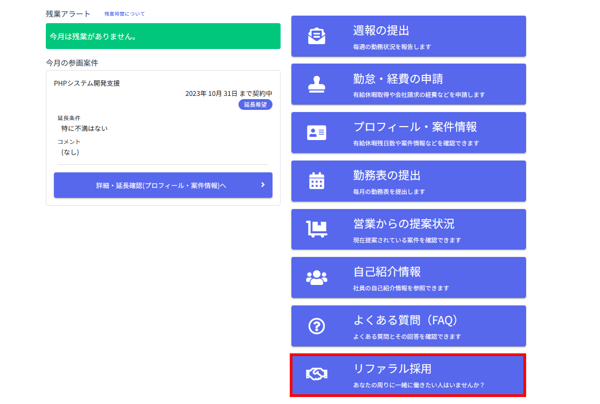This screenshot has width=600, height=404.
Task: Click the calendar icon for 勤務表の提出
Action: click(x=317, y=181)
